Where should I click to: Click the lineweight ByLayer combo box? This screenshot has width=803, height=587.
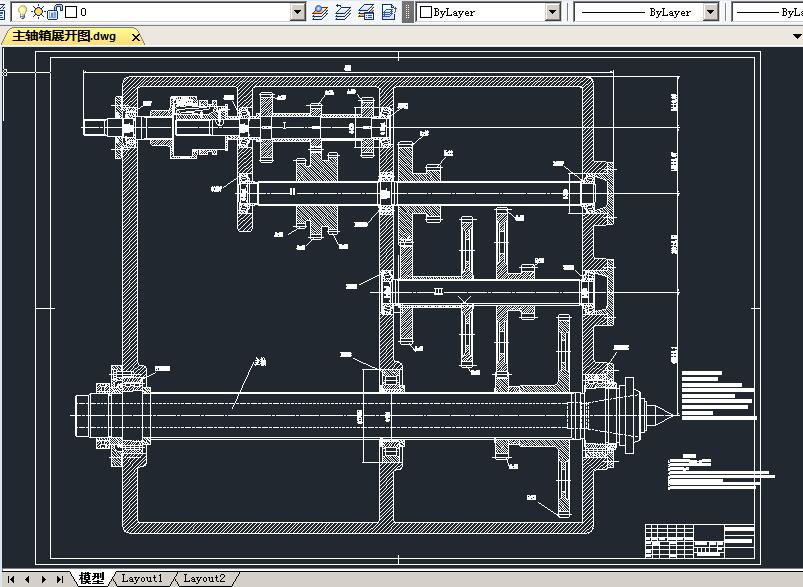click(x=767, y=12)
